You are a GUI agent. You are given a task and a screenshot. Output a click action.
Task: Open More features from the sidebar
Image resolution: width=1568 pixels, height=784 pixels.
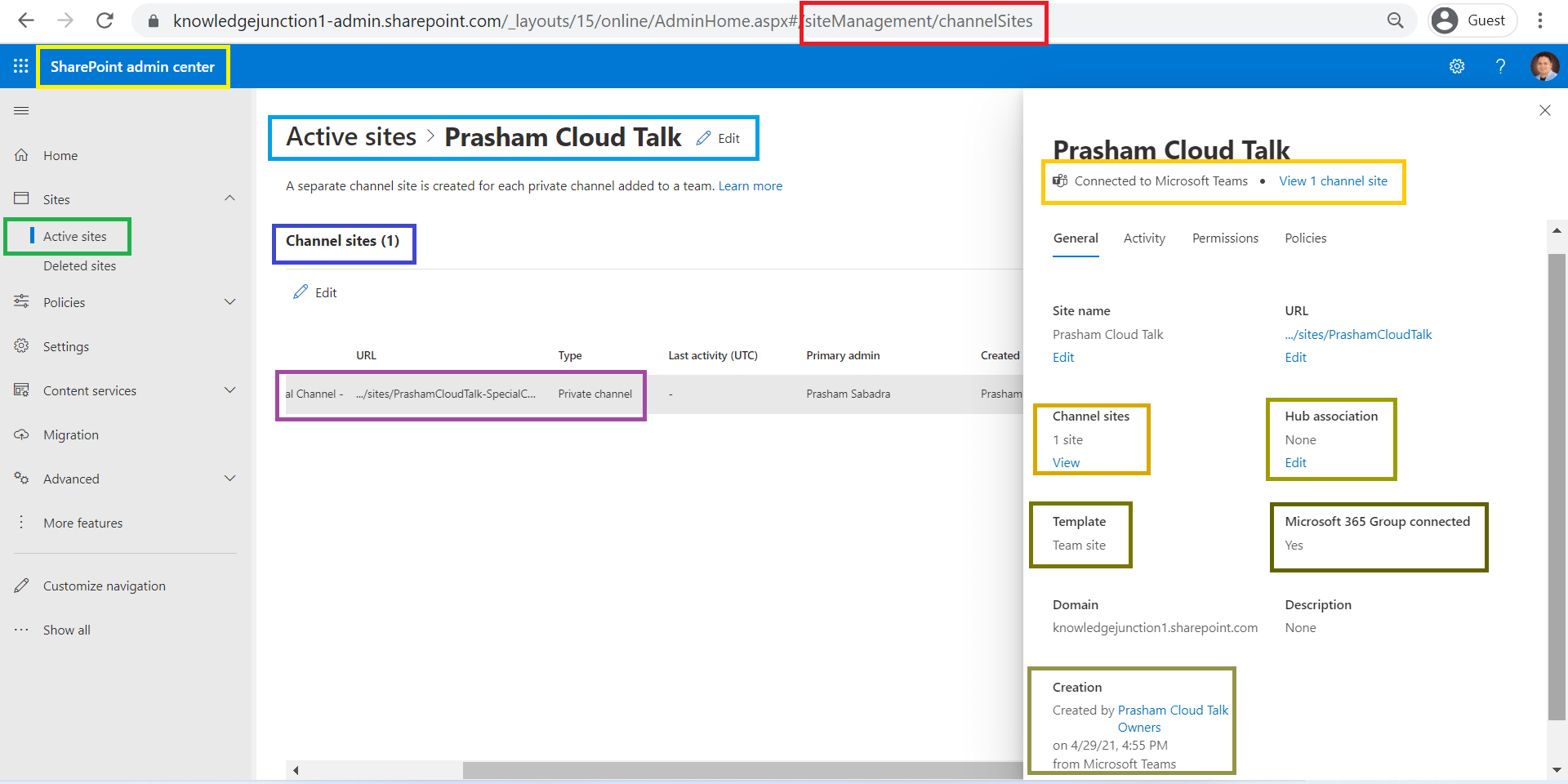coord(82,523)
